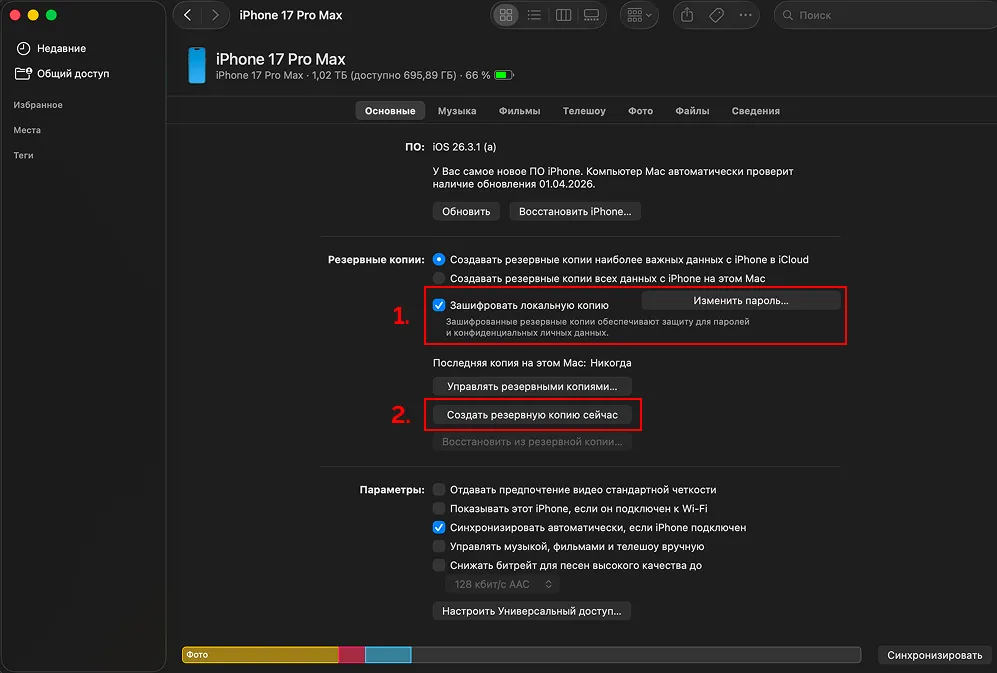
Task: Select backup on this Mac radio button
Action: (439, 279)
